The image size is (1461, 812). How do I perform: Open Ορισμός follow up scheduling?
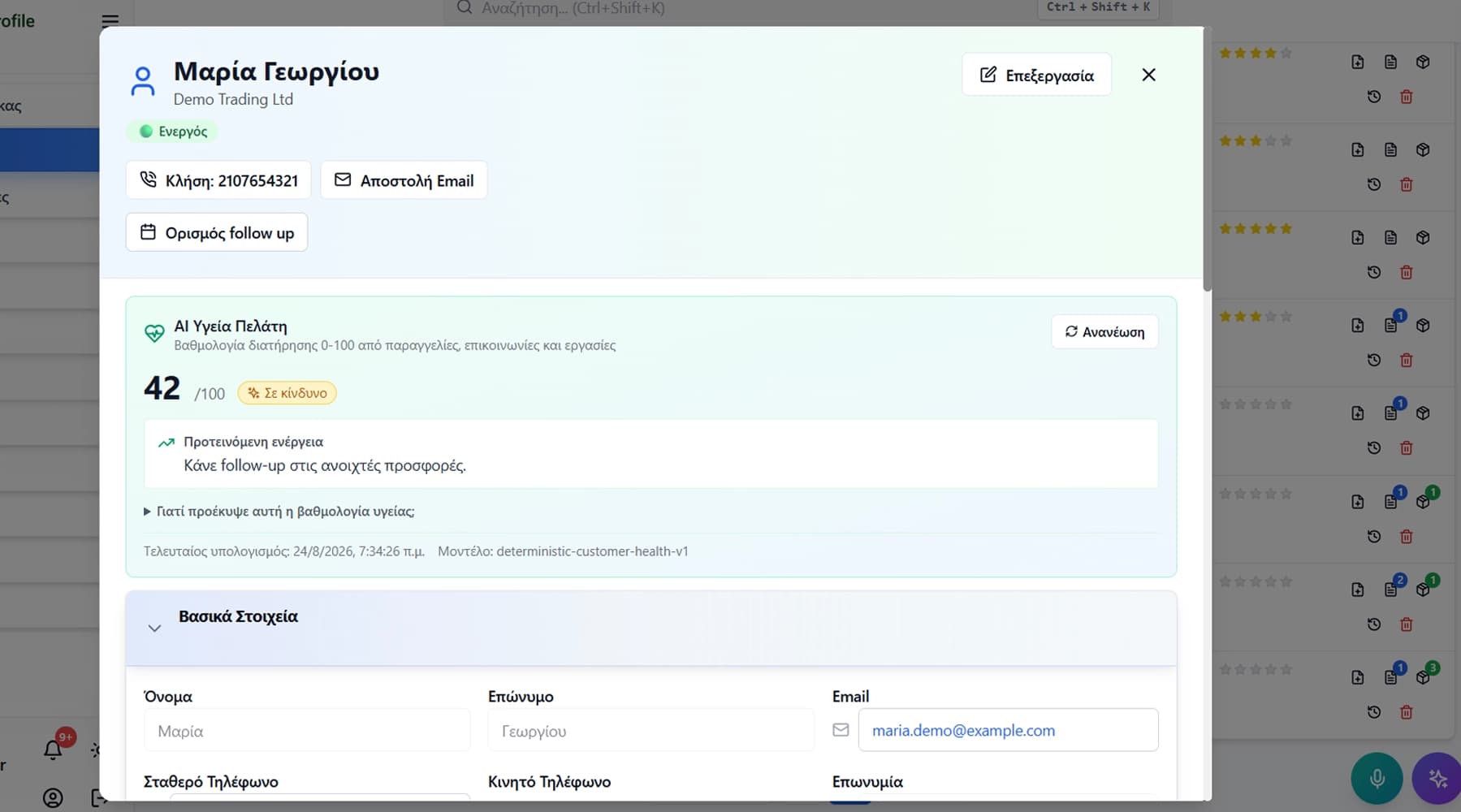pos(217,232)
